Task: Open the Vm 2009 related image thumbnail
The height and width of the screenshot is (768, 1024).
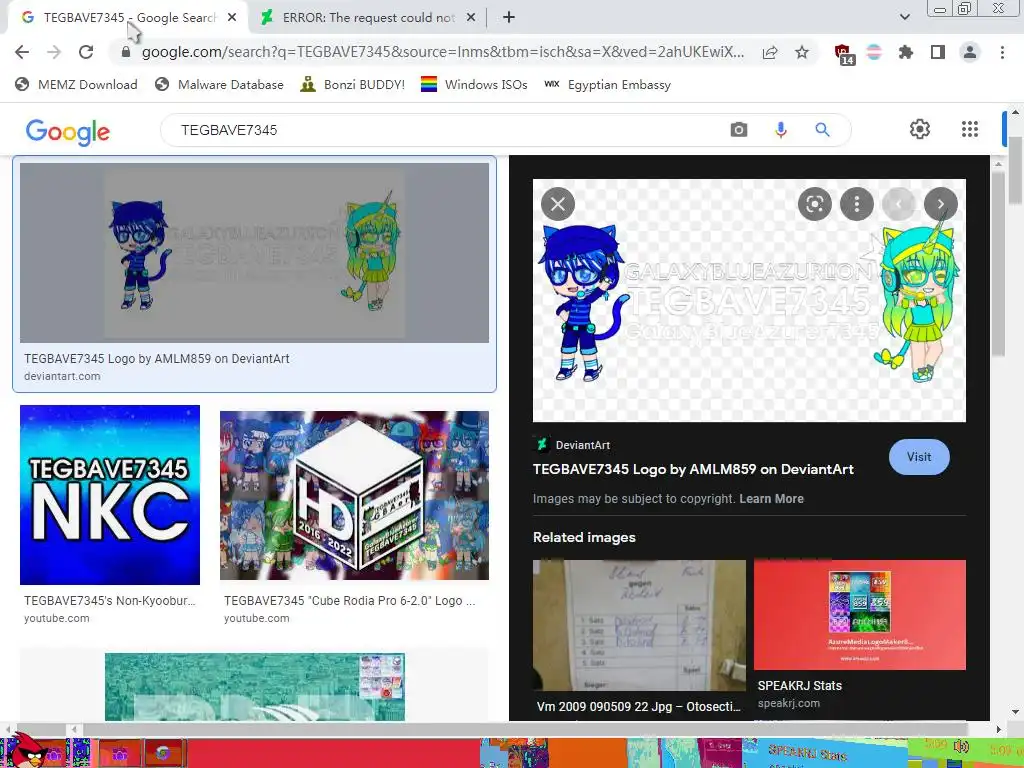Action: [639, 625]
